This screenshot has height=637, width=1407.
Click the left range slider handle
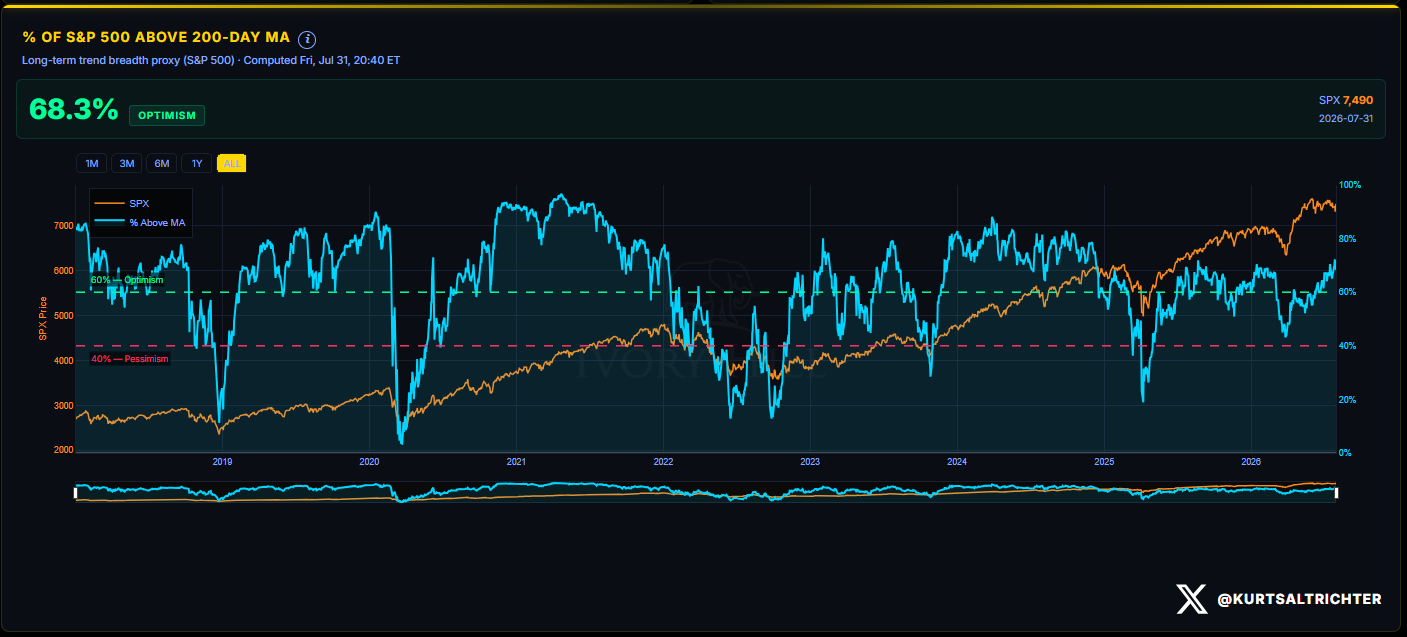[75, 492]
